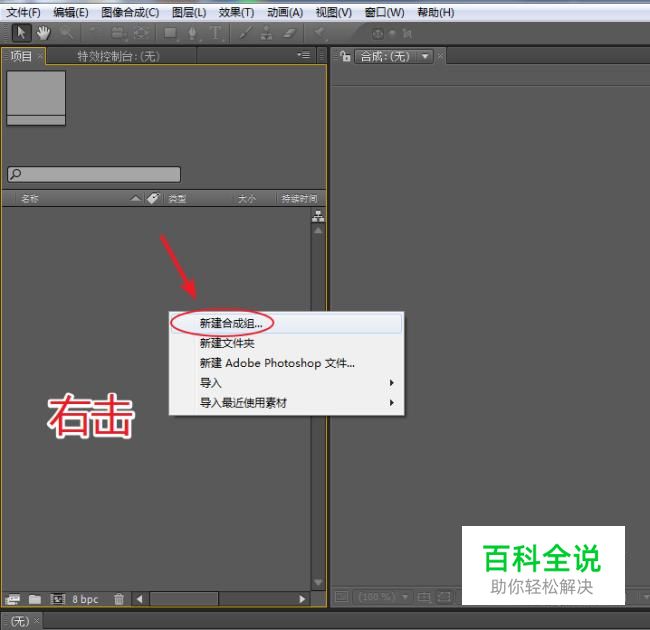Image resolution: width=650 pixels, height=630 pixels.
Task: Close the (无) timeline tab
Action: pyautogui.click(x=36, y=620)
